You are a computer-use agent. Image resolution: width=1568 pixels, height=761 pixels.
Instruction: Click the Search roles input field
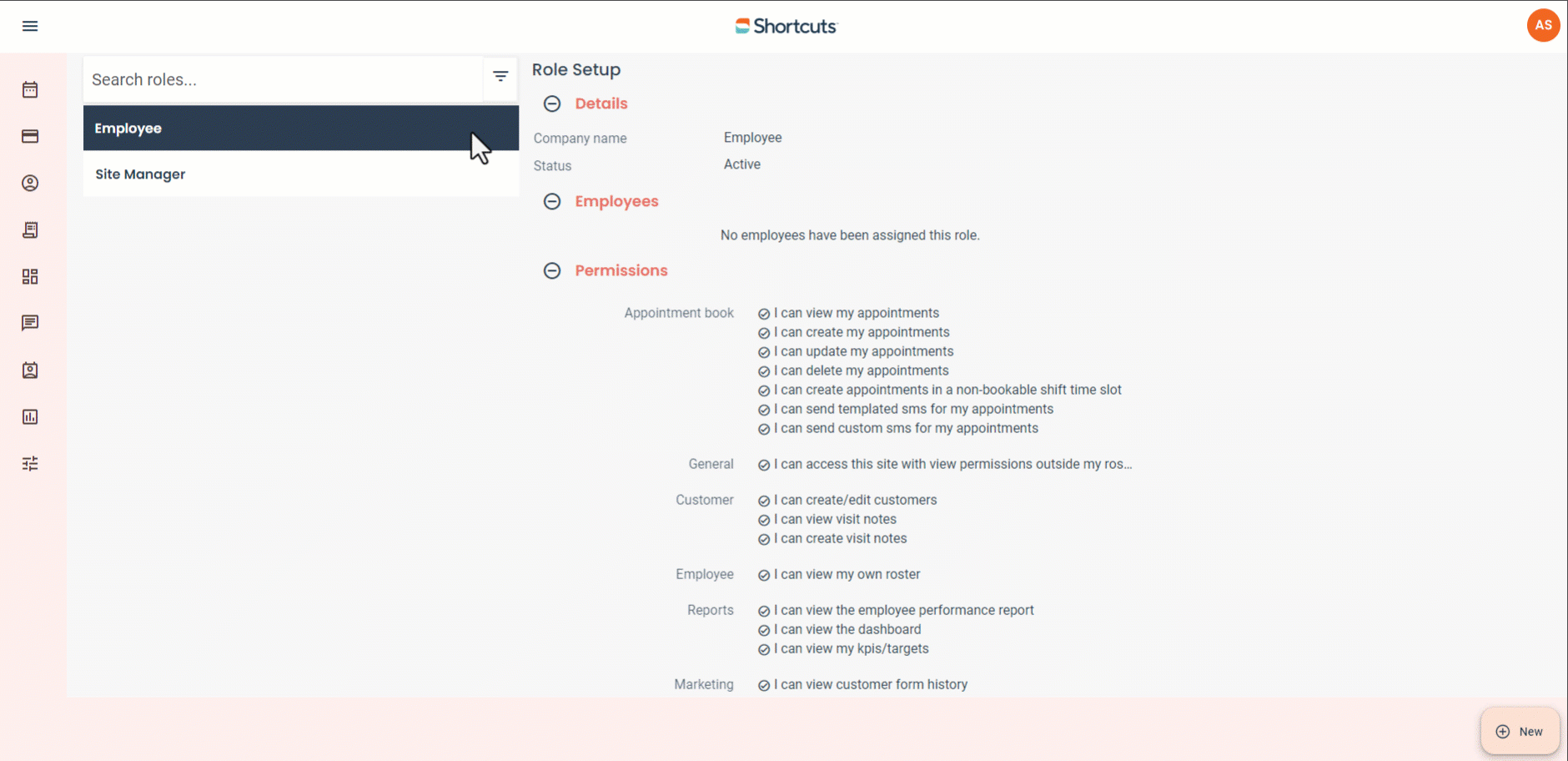[284, 80]
